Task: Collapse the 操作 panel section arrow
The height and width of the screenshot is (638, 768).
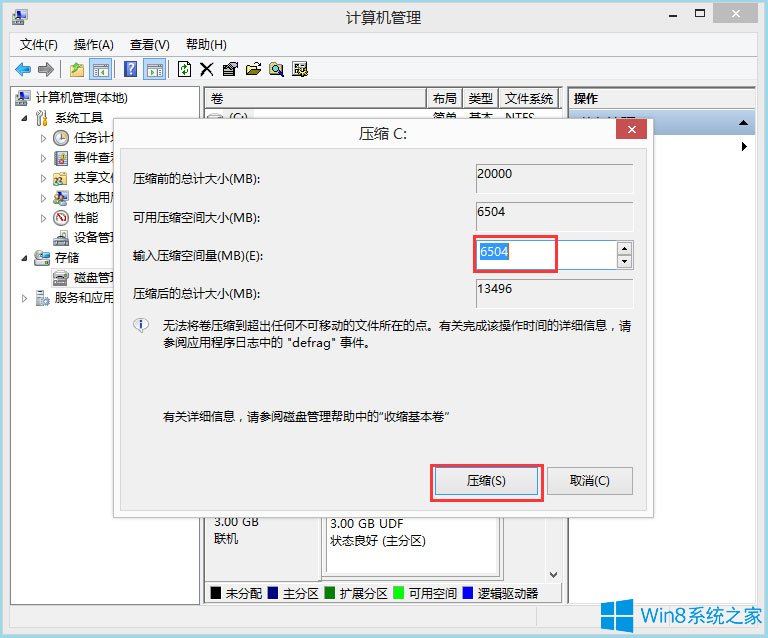Action: [x=744, y=123]
